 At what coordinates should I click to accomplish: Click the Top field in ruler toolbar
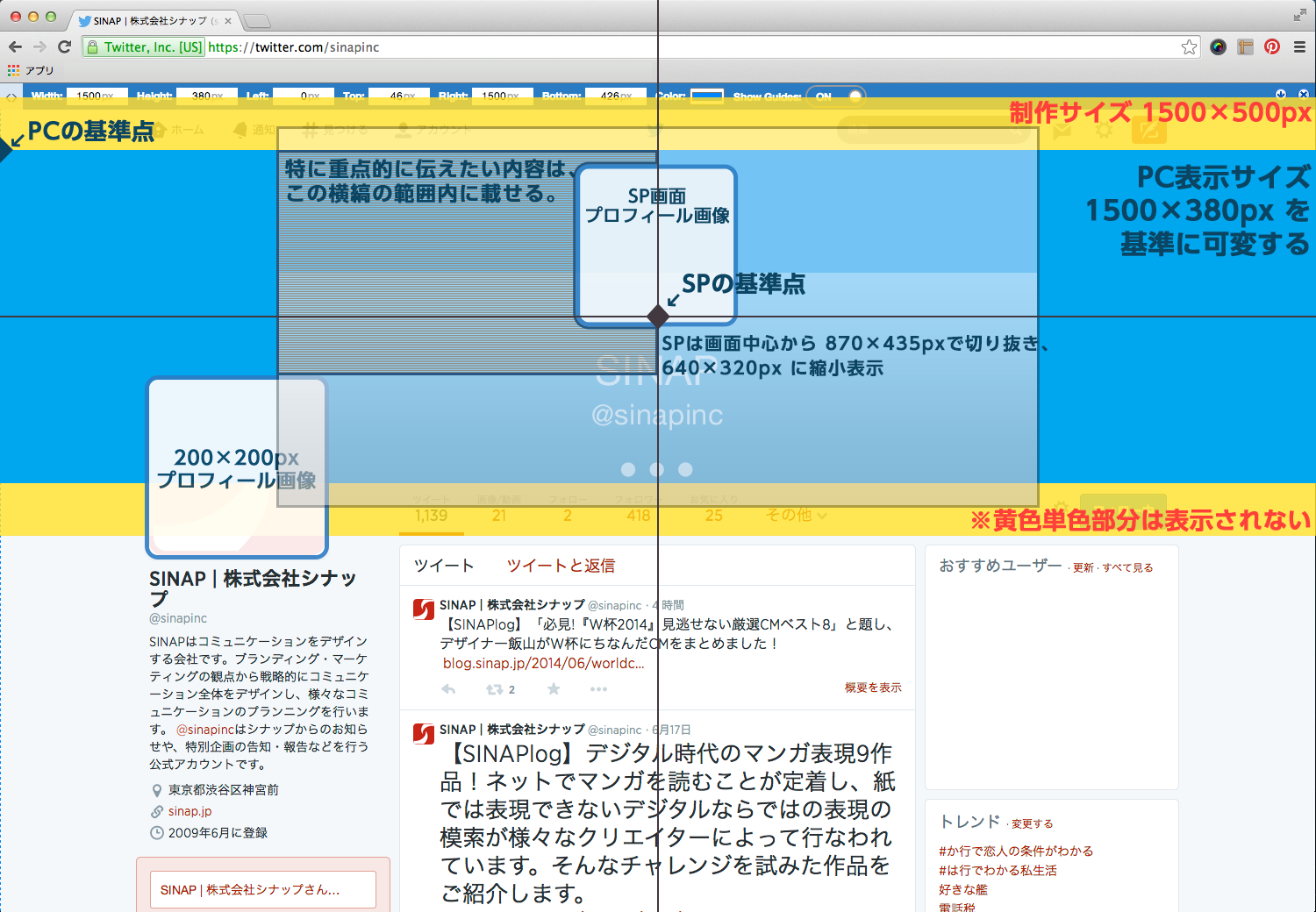[x=399, y=96]
